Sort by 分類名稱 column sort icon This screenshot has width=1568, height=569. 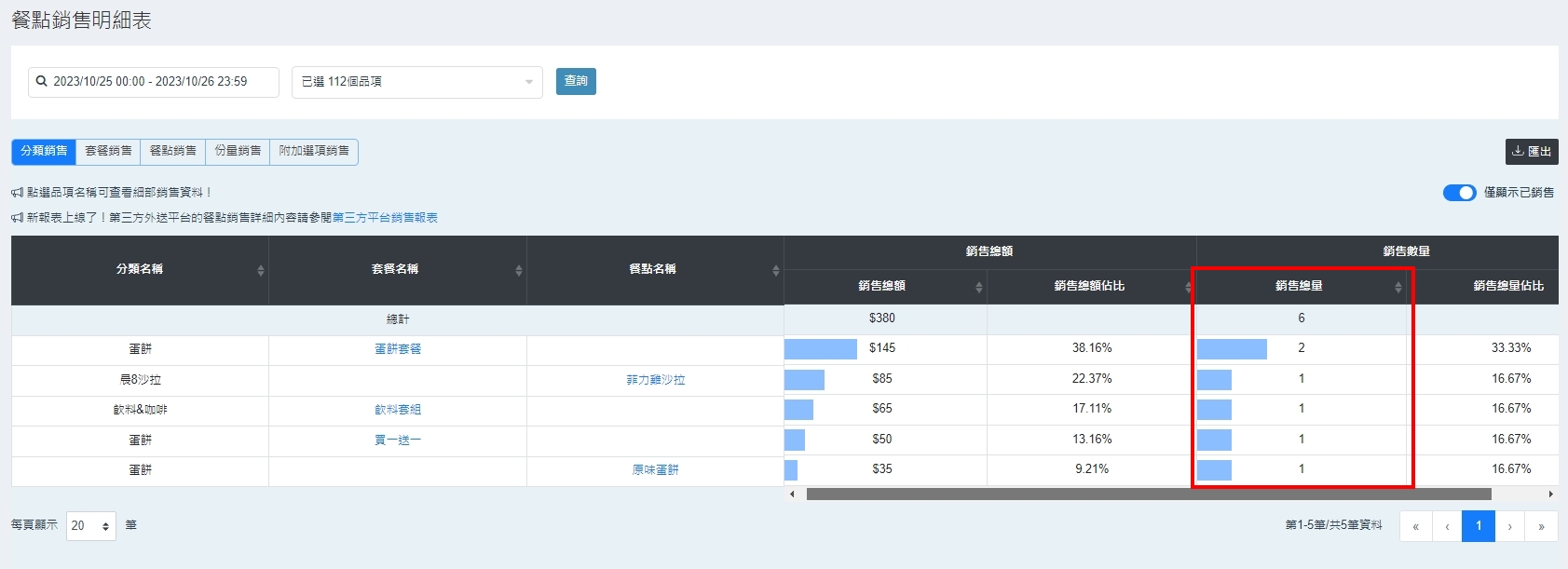tap(261, 270)
